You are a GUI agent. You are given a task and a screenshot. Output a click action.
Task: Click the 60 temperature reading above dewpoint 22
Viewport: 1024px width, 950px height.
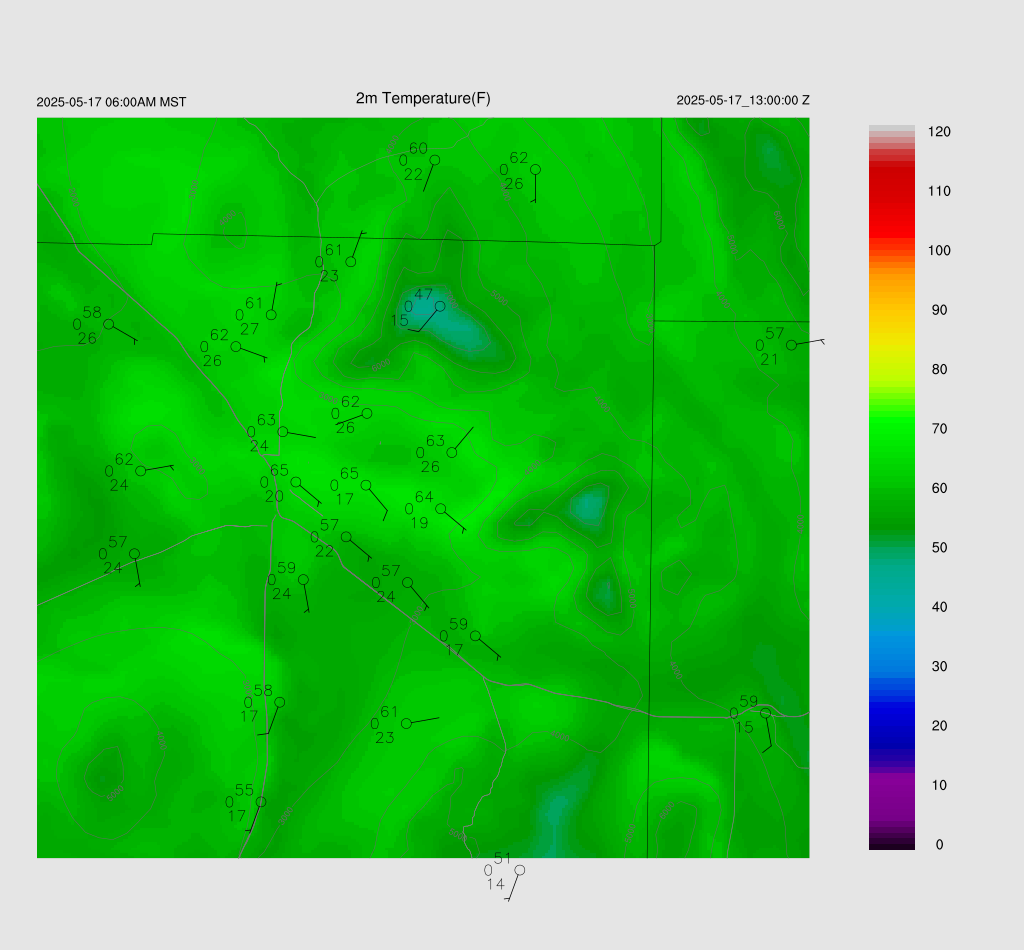[x=419, y=149]
